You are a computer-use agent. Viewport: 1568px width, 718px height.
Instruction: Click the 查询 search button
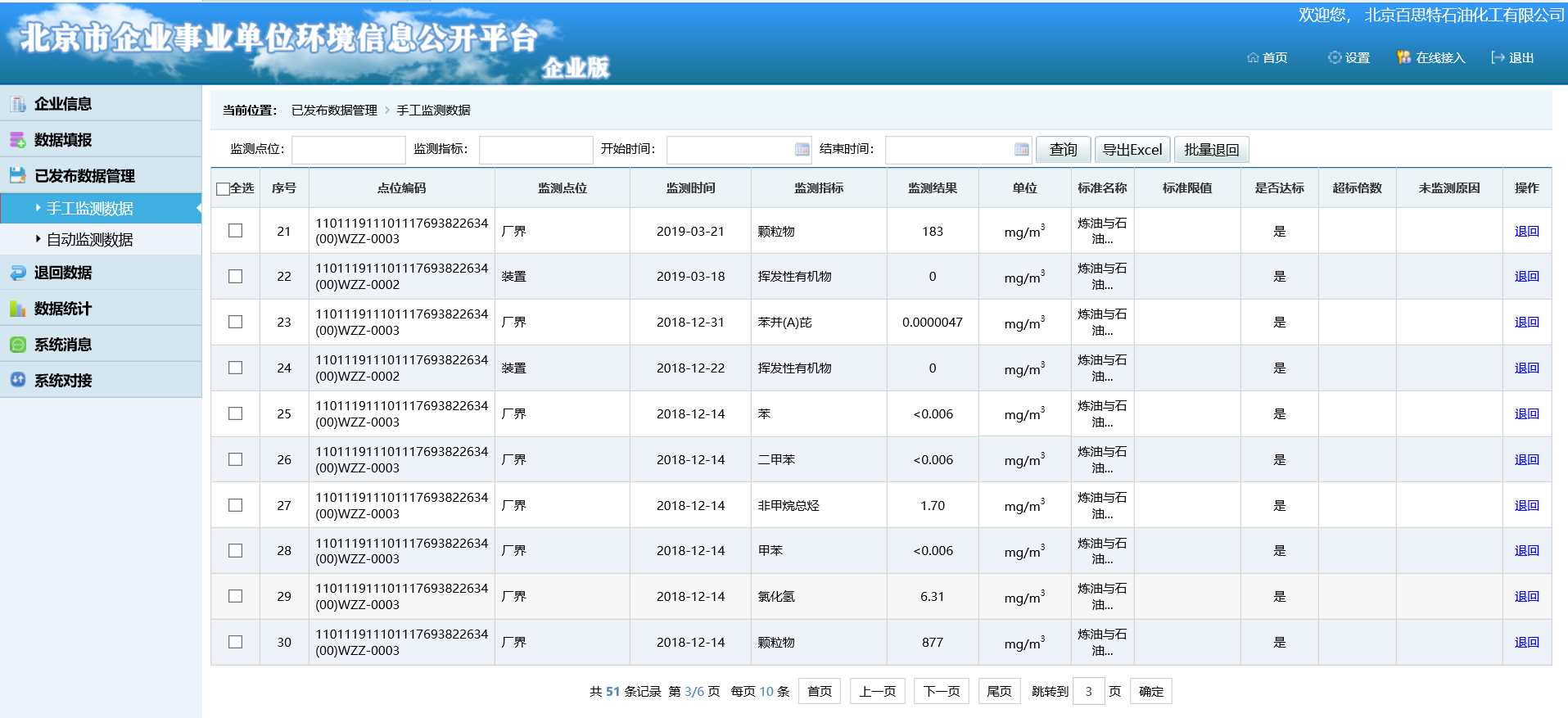(1064, 150)
